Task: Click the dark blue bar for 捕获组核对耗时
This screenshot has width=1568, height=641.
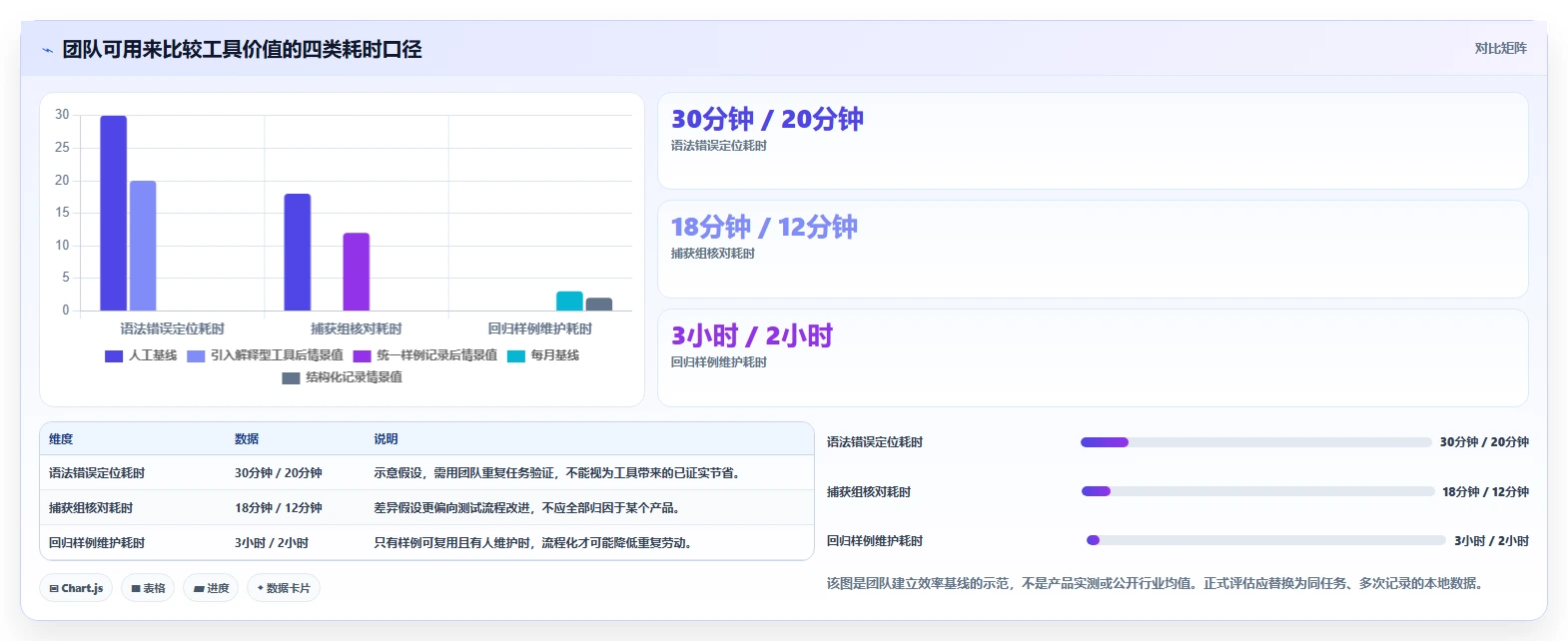Action: point(298,252)
